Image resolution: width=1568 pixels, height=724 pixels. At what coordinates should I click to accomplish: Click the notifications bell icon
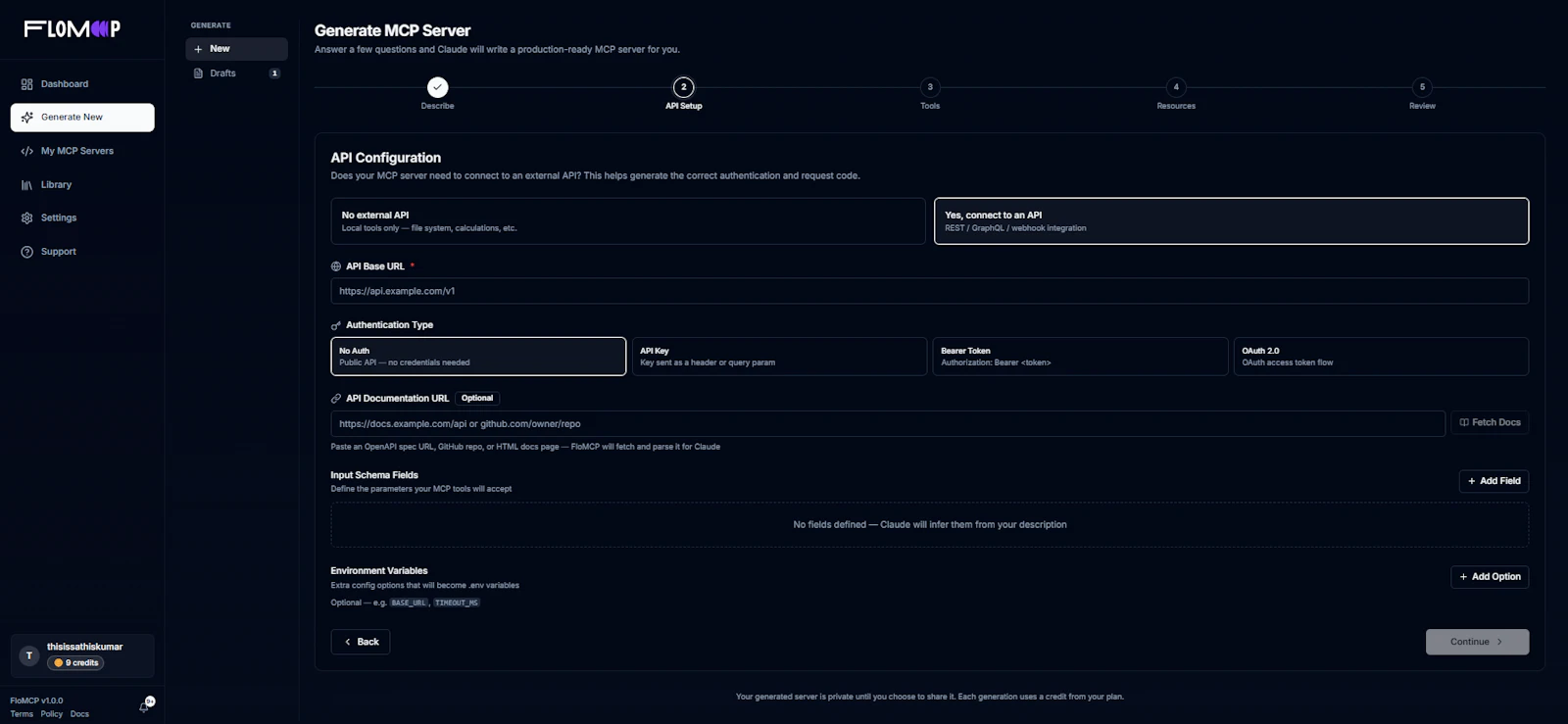click(144, 706)
